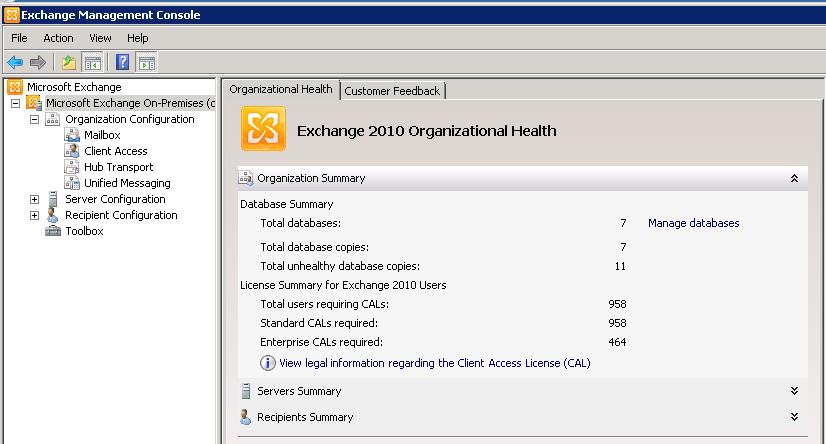
Task: Open the View menu
Action: point(100,38)
